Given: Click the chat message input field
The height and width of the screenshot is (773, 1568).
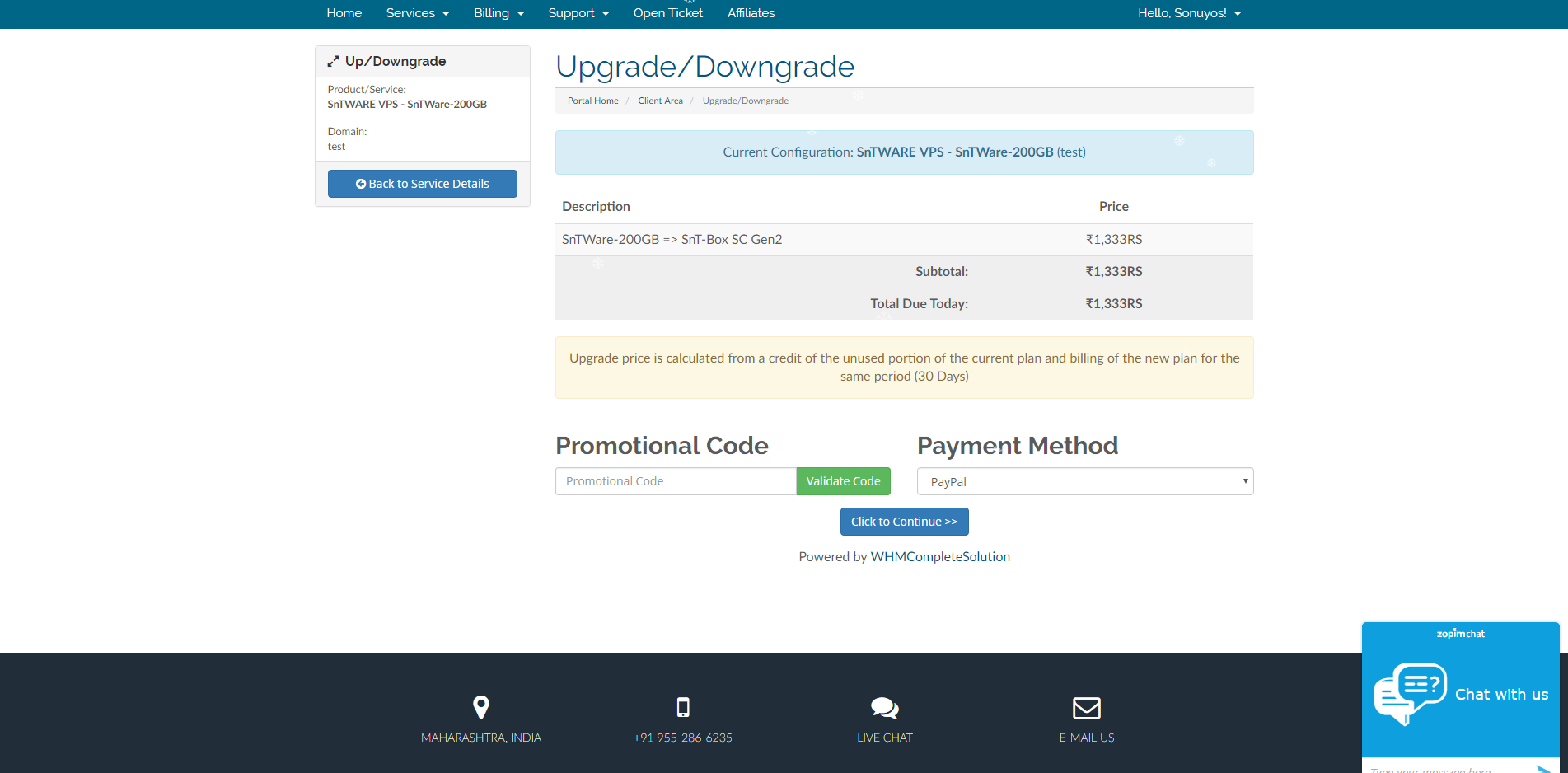Looking at the screenshot, I should [1446, 768].
